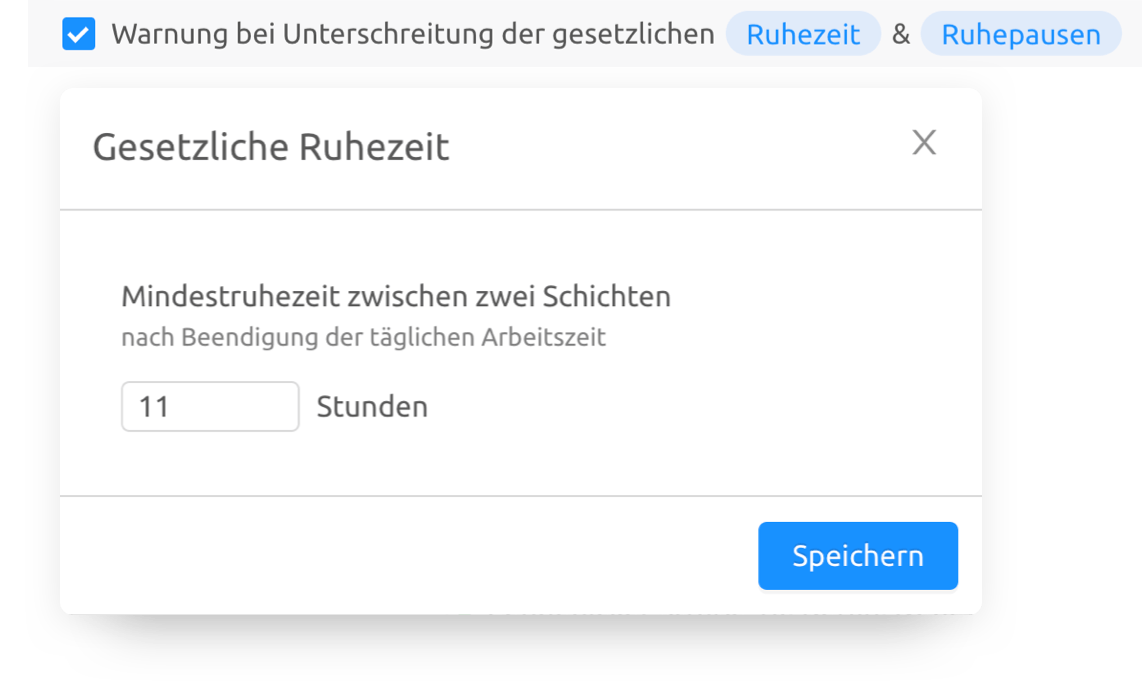Open the Ruhepausen settings link
The image size is (1142, 681).
(x=1021, y=34)
